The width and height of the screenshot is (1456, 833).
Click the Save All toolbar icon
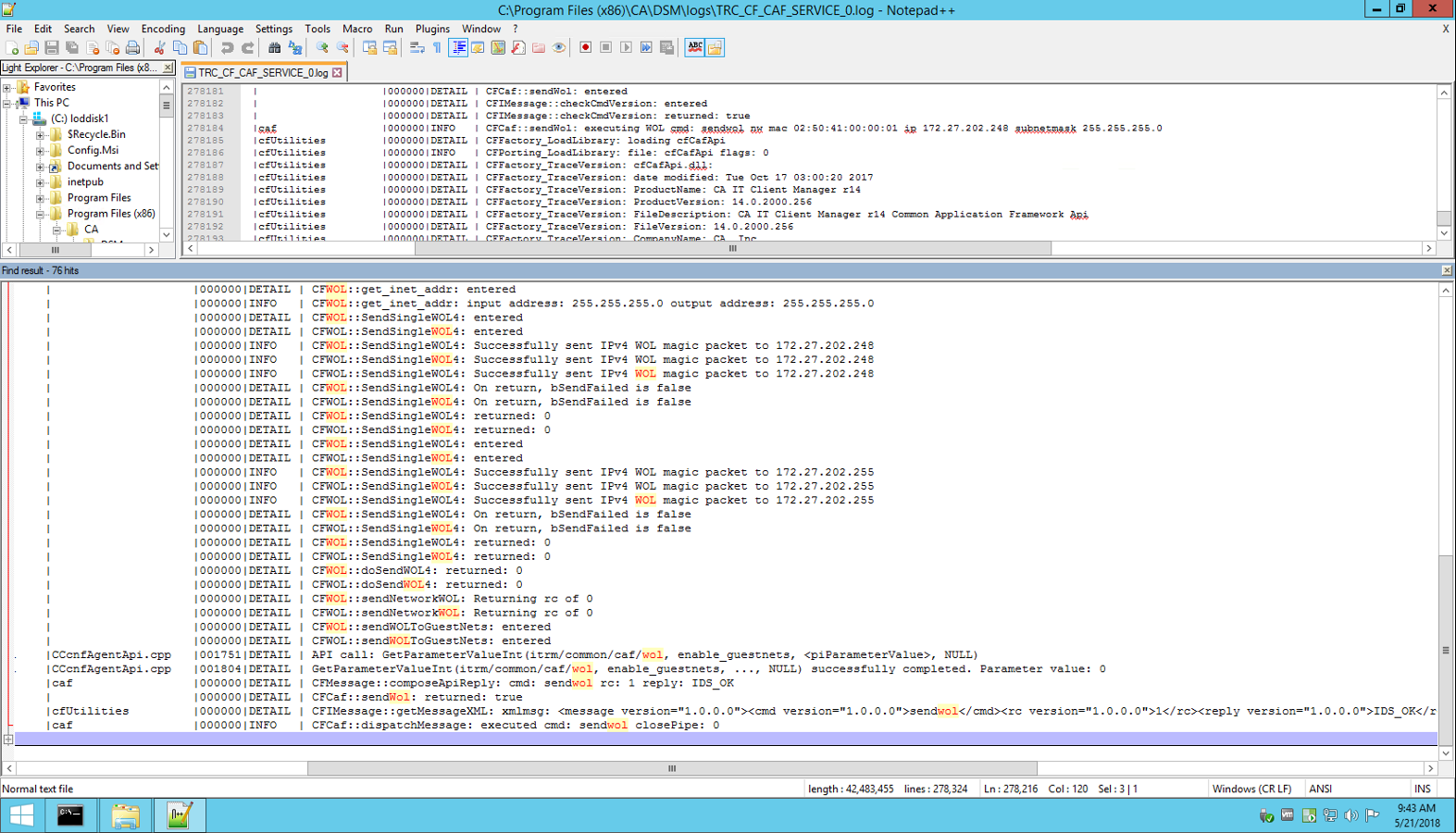click(x=72, y=47)
